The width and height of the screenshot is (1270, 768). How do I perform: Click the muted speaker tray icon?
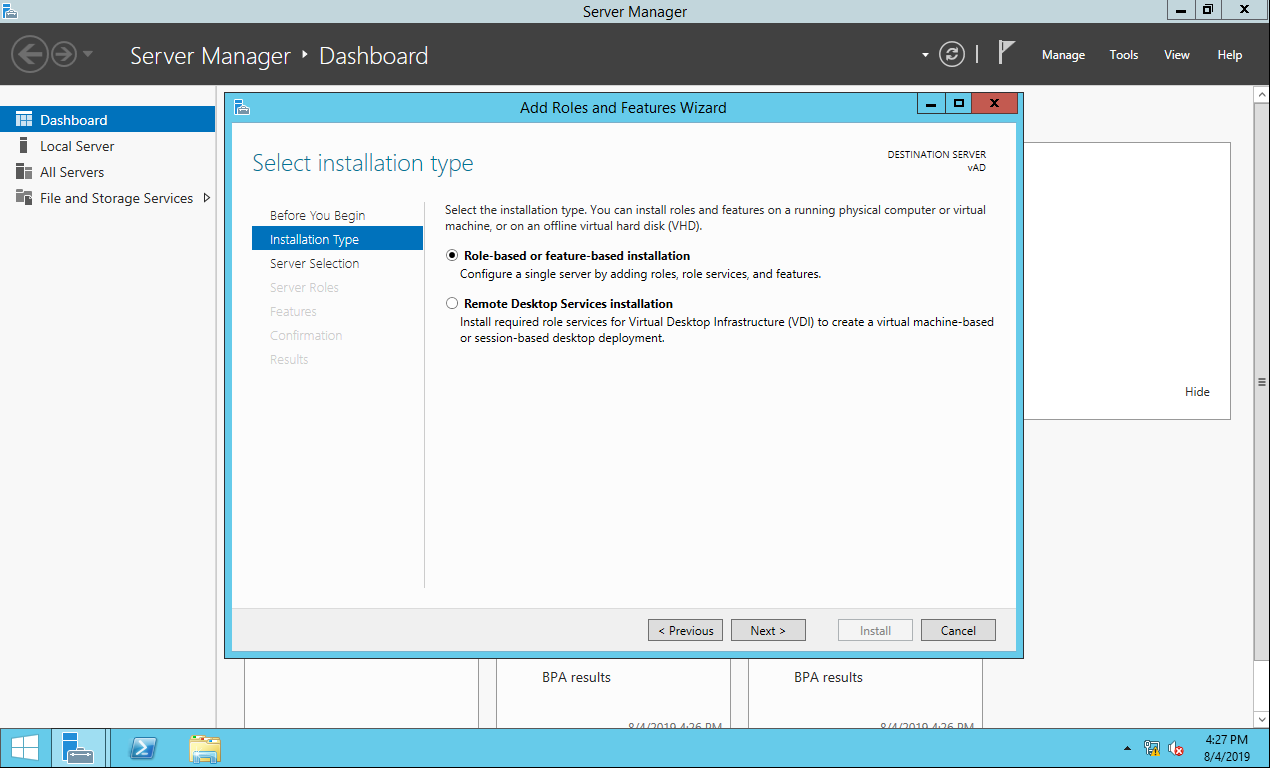1176,749
